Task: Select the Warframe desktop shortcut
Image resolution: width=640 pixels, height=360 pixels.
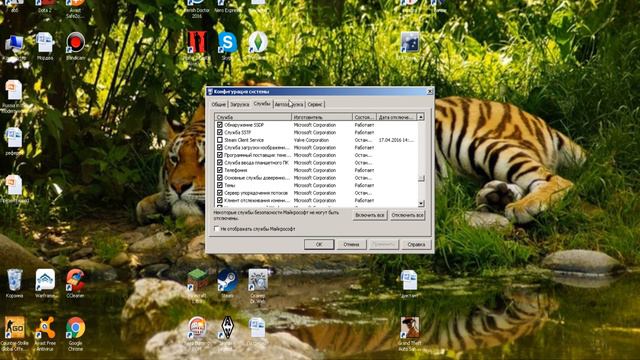Action: (45, 283)
